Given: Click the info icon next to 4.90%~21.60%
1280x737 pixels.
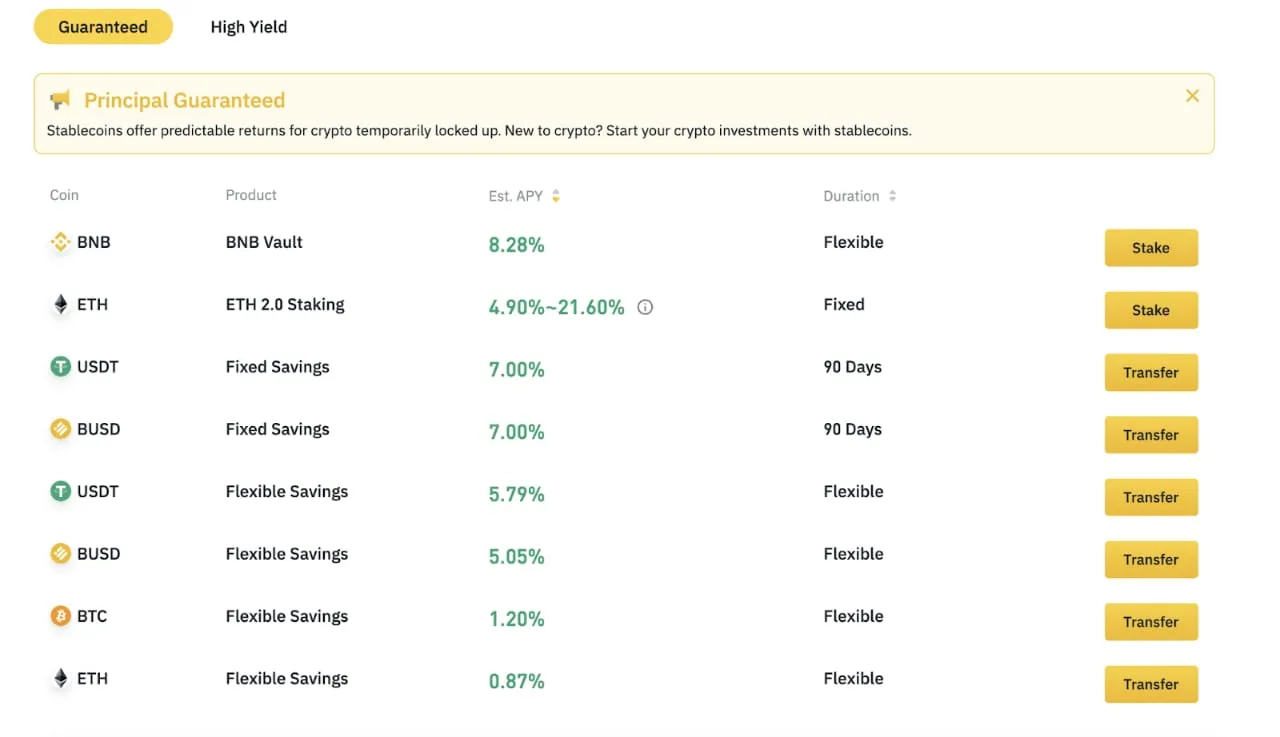Looking at the screenshot, I should pyautogui.click(x=645, y=307).
